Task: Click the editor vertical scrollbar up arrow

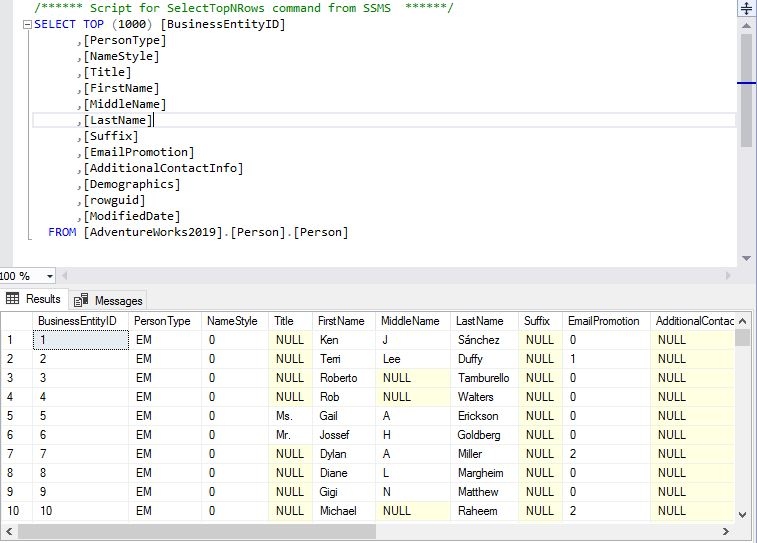Action: (x=746, y=25)
